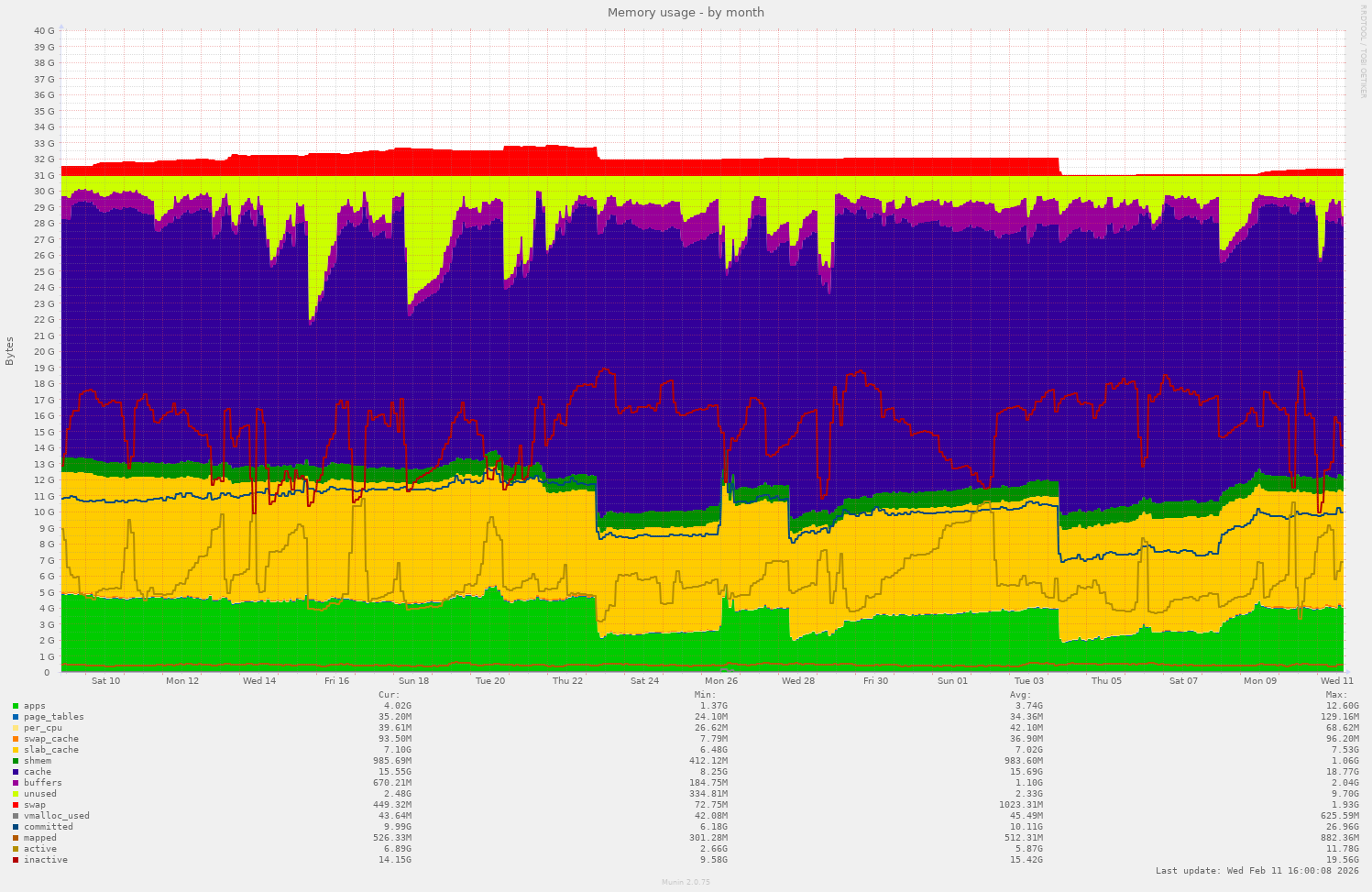This screenshot has width=1372, height=892.
Task: Select the green apps legend icon
Action: [x=16, y=705]
